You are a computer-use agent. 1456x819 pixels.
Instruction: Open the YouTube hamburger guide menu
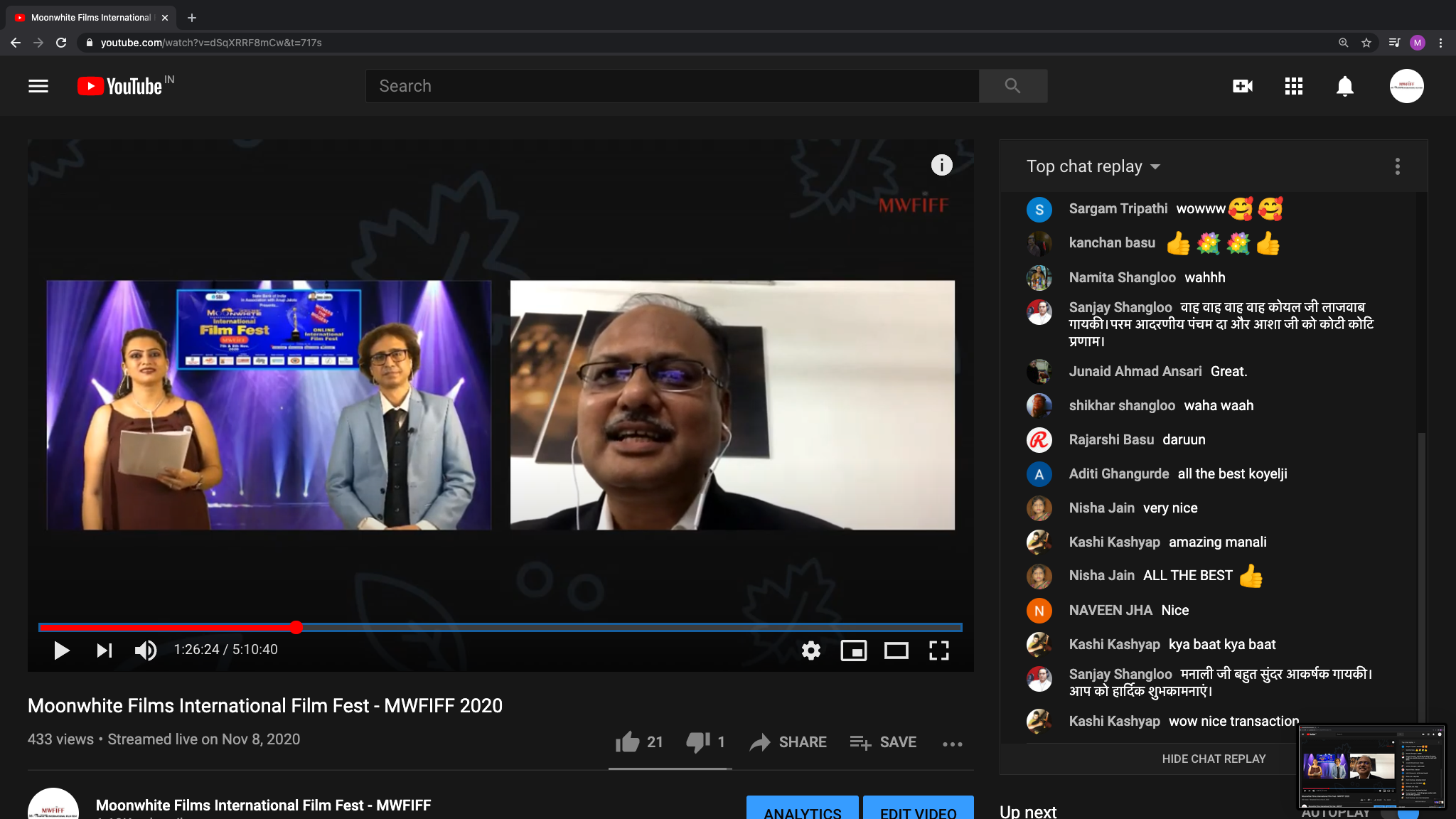[x=38, y=86]
